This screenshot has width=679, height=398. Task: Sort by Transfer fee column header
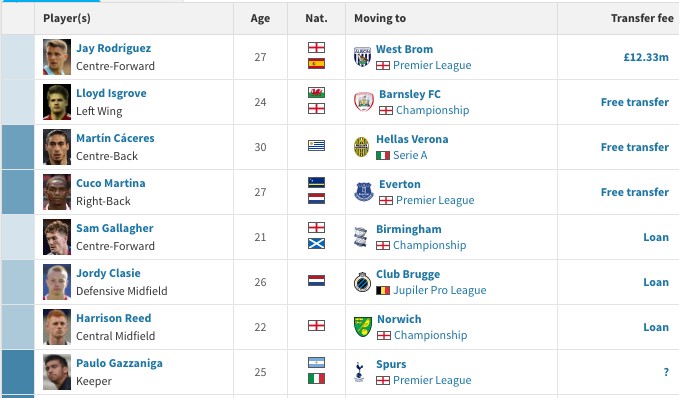tap(642, 18)
